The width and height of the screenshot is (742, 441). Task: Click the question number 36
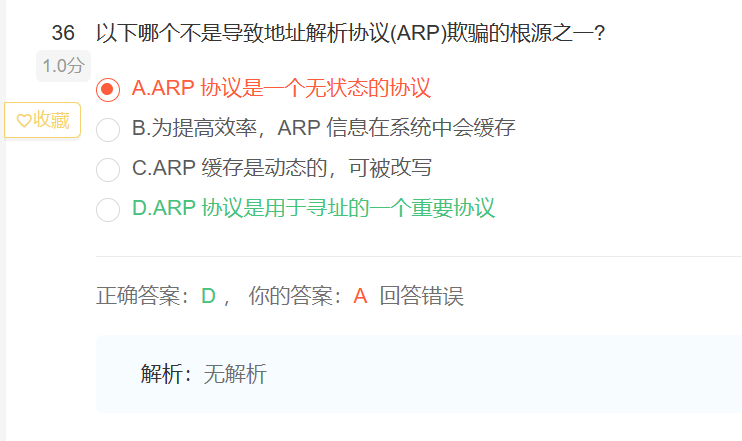point(63,33)
